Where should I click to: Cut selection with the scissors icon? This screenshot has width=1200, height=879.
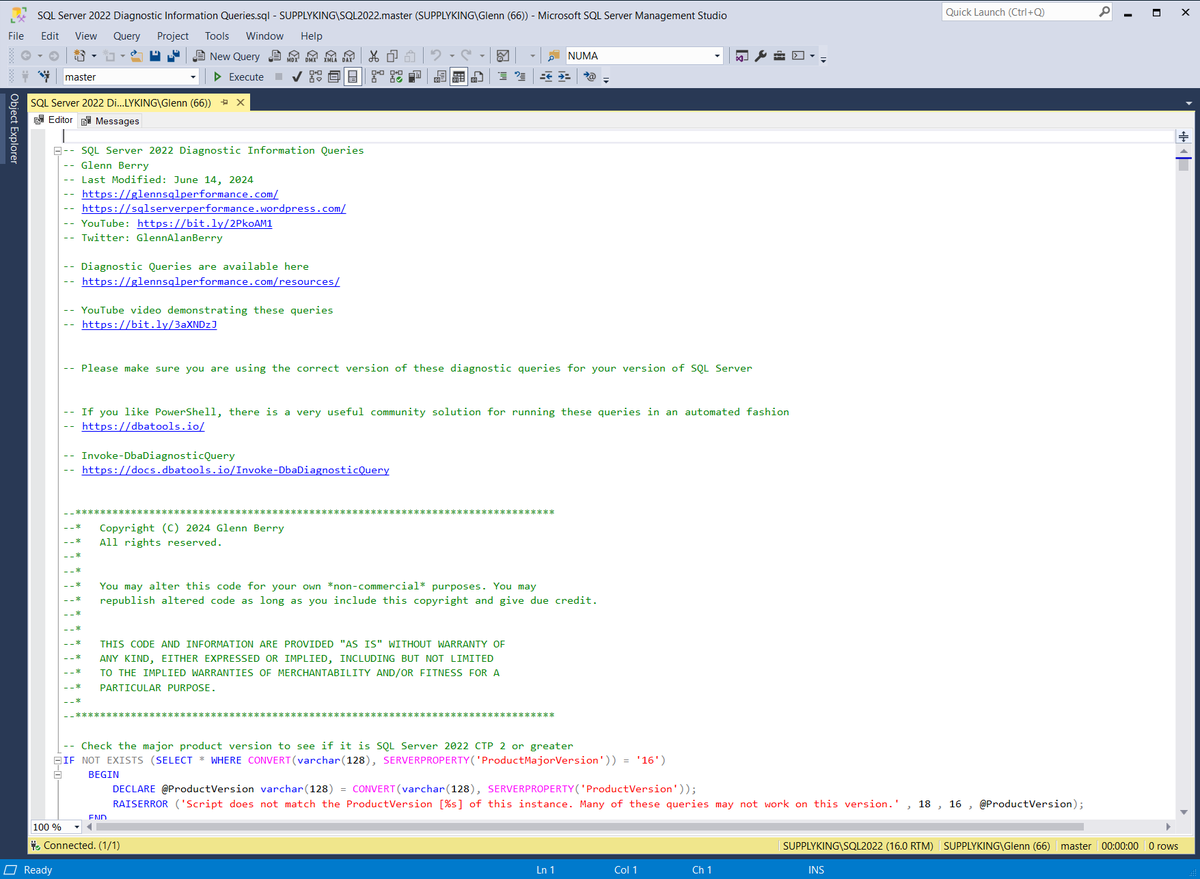(373, 56)
